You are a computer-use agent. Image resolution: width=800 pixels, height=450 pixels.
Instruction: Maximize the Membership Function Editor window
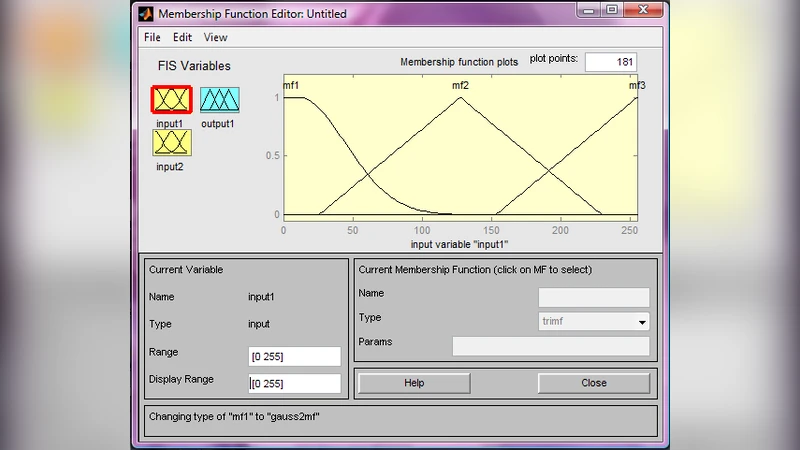point(606,12)
